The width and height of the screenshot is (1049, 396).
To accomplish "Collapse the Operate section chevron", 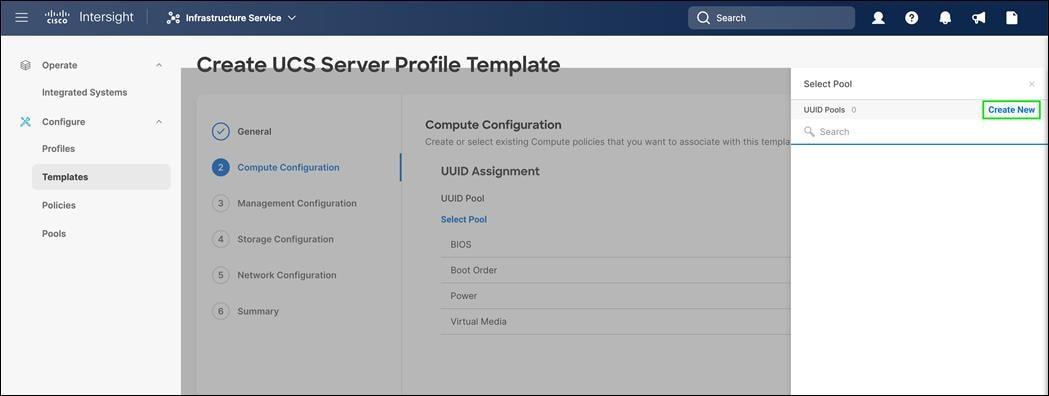I will point(159,65).
